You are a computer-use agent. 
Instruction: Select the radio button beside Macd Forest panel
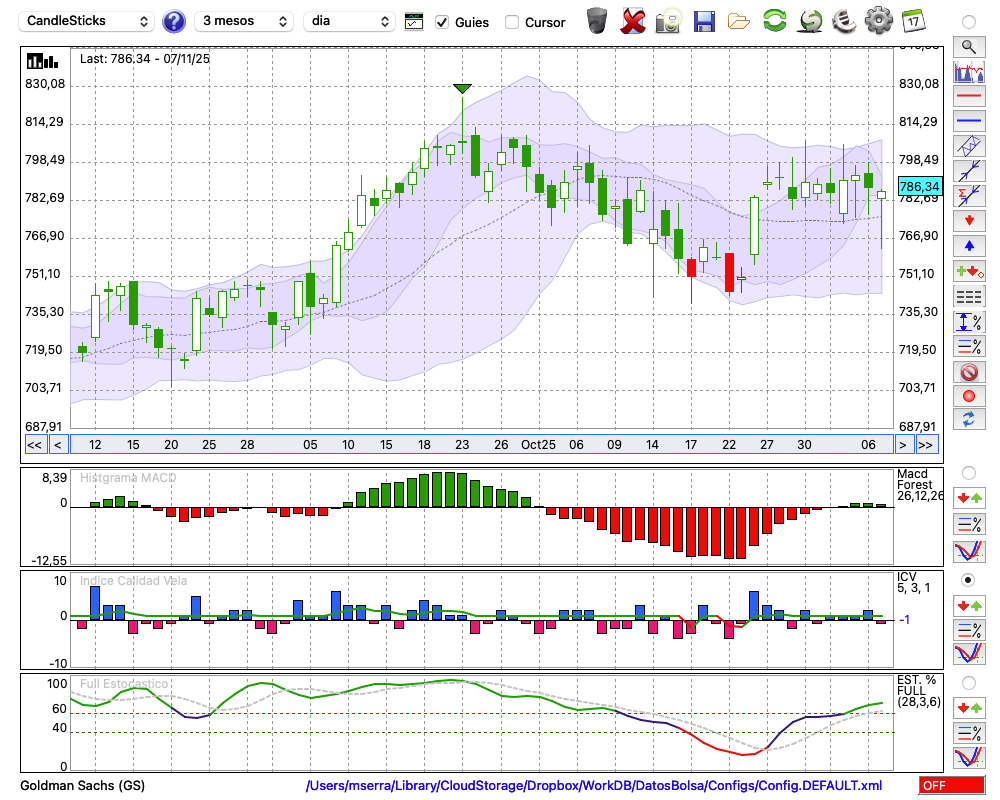click(x=968, y=472)
